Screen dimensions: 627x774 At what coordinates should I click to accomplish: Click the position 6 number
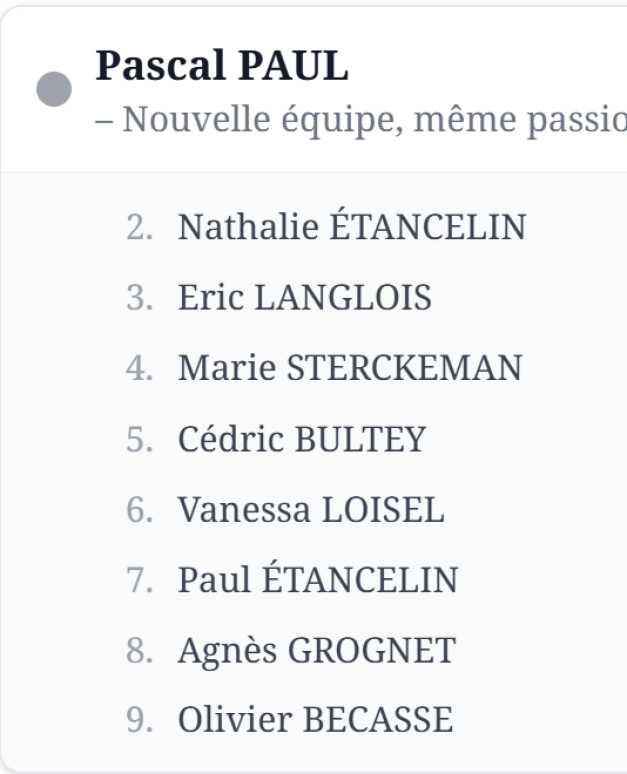tap(140, 510)
